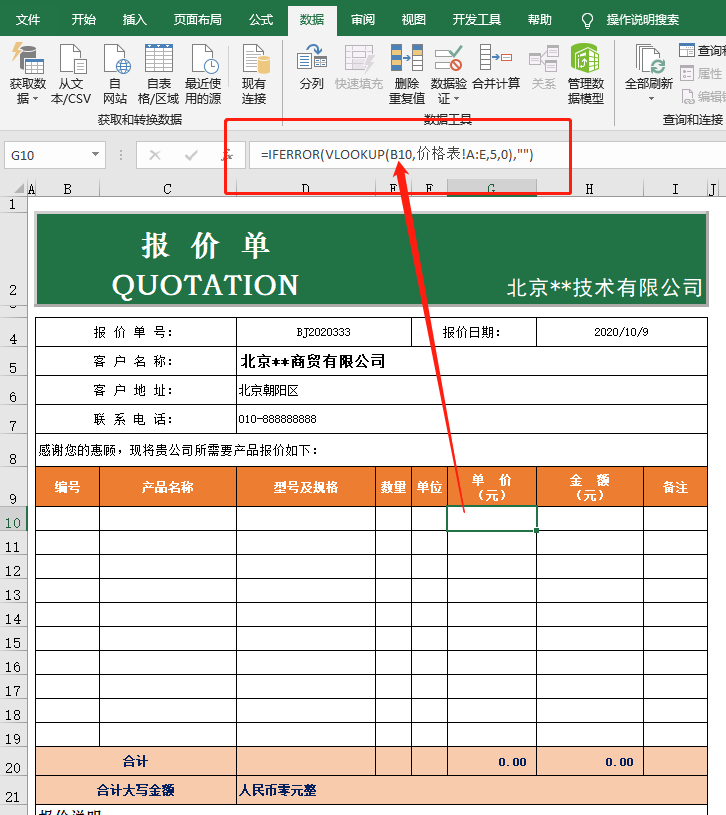726x815 pixels.
Task: Click the select-all corner triangle
Action: coord(19,188)
